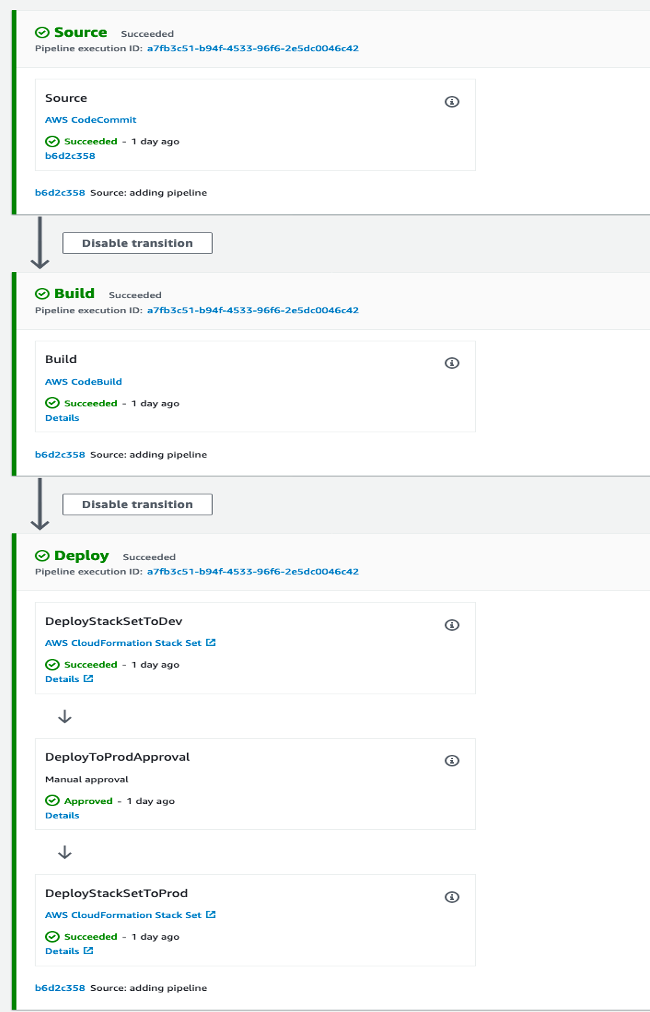The height and width of the screenshot is (1012, 650).
Task: Click the green Approved checkmark in DeployToProdApproval
Action: (x=53, y=801)
